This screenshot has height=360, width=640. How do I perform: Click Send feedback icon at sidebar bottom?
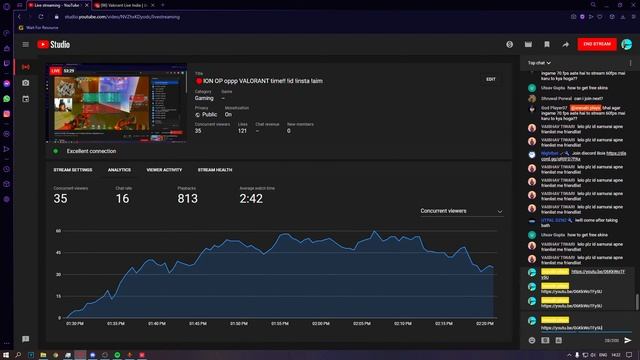pos(26,339)
